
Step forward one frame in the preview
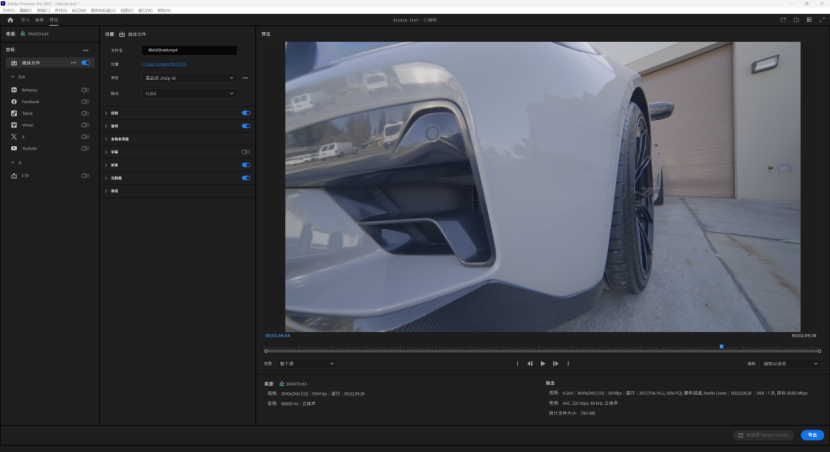[x=556, y=363]
